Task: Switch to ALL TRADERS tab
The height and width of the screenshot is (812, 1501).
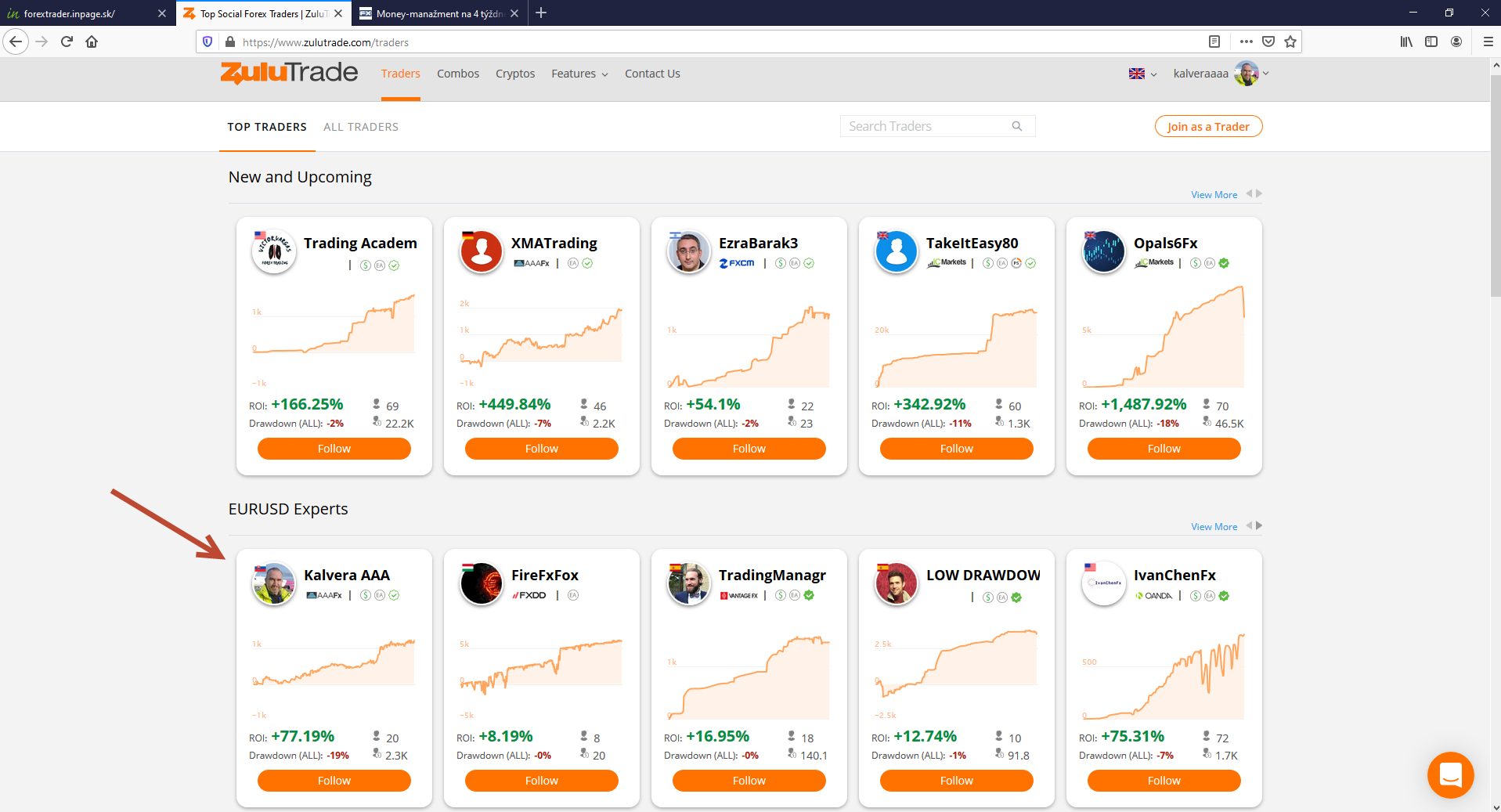Action: [x=361, y=127]
